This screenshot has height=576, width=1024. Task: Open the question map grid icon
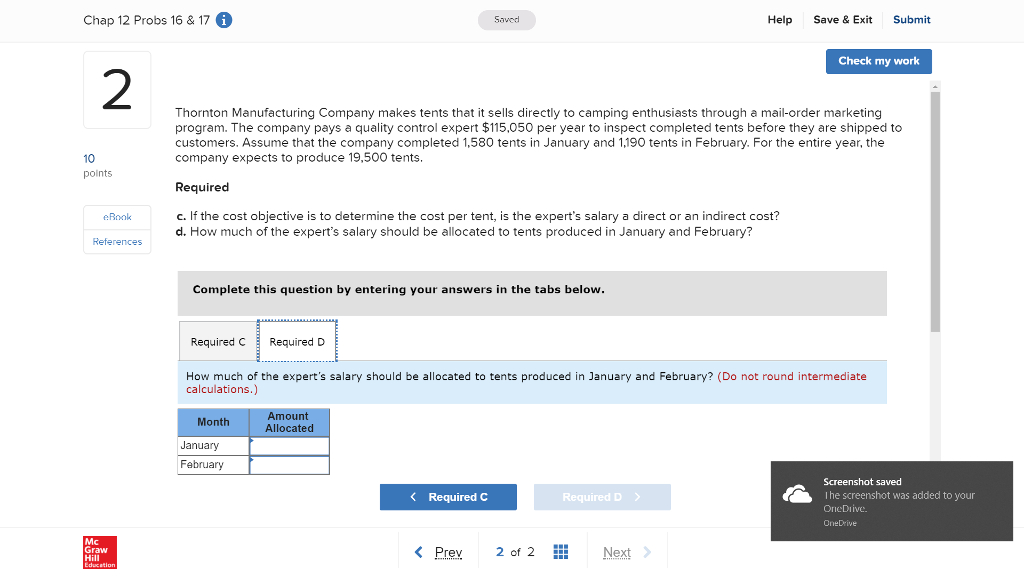click(x=560, y=551)
